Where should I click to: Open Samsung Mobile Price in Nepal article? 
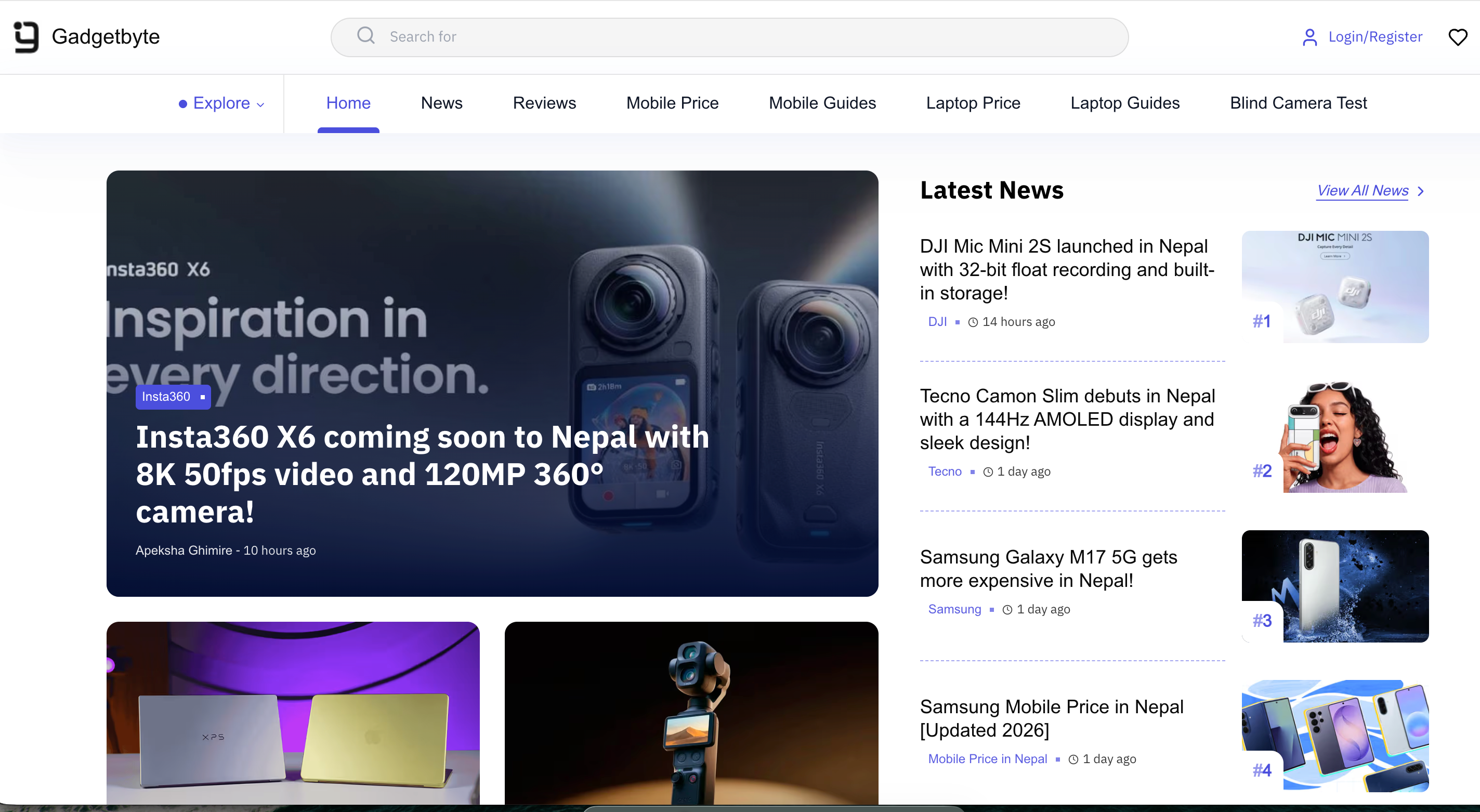click(x=1052, y=718)
